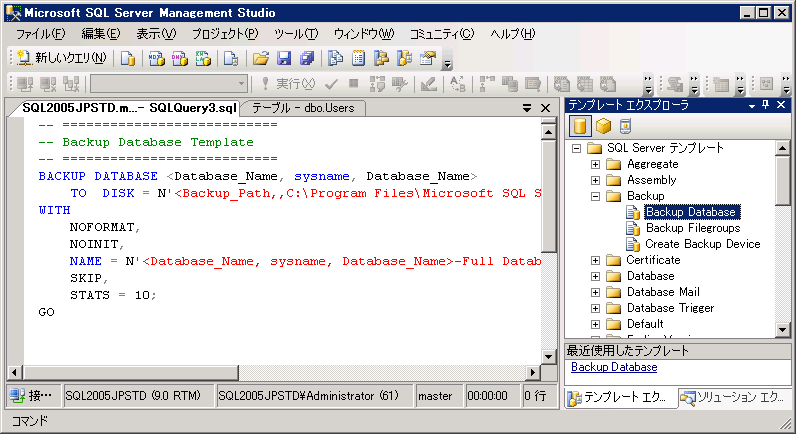Open the 編集(E) menu

coord(101,34)
